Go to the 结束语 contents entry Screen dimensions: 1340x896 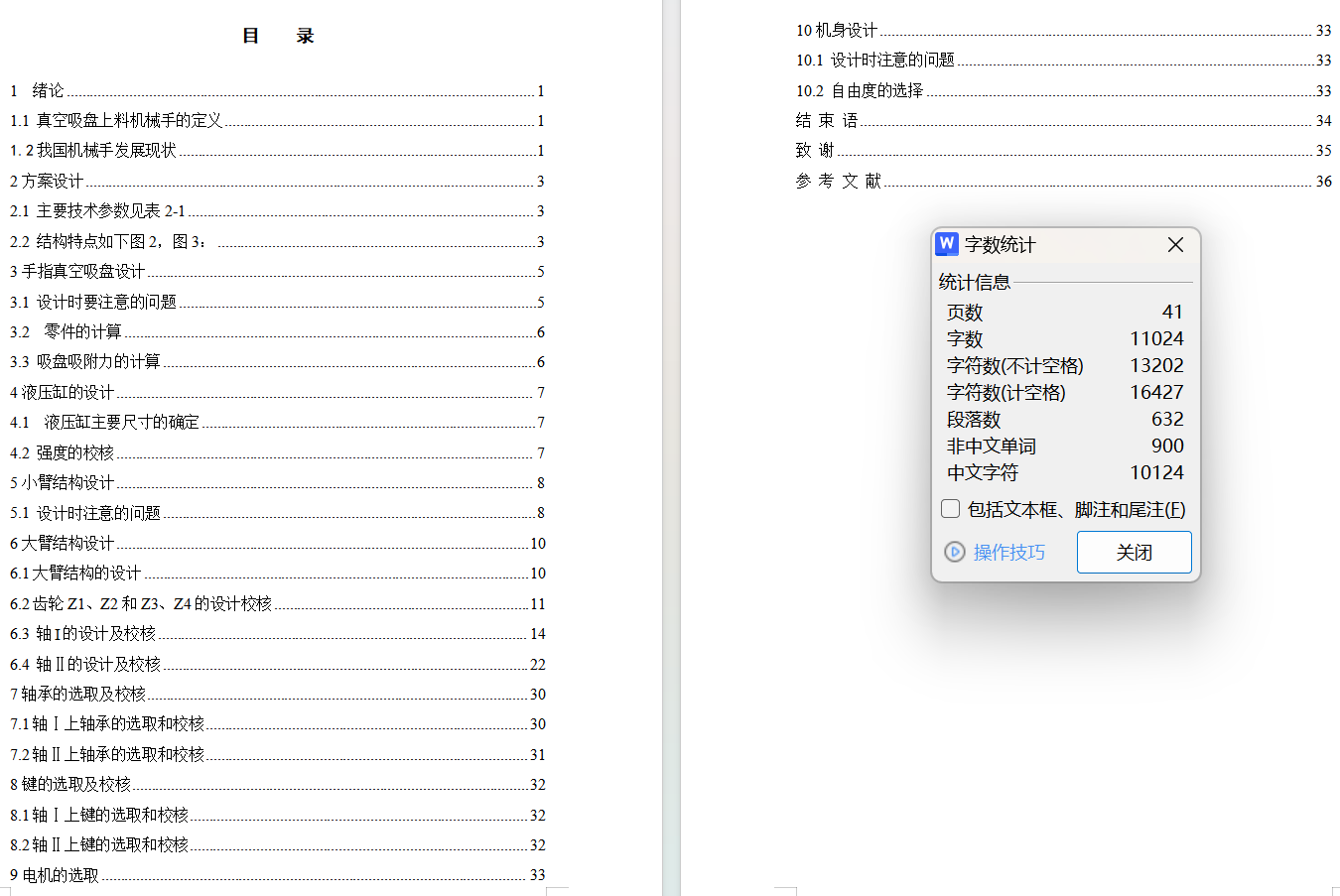point(1063,120)
